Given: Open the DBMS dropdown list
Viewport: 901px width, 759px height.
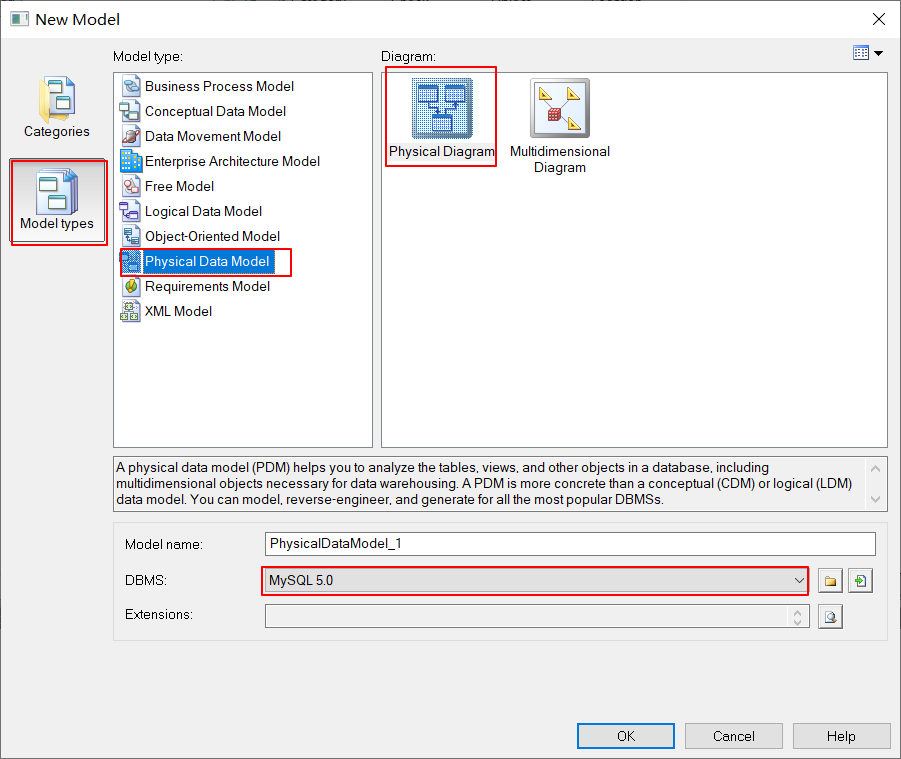Looking at the screenshot, I should [x=797, y=580].
